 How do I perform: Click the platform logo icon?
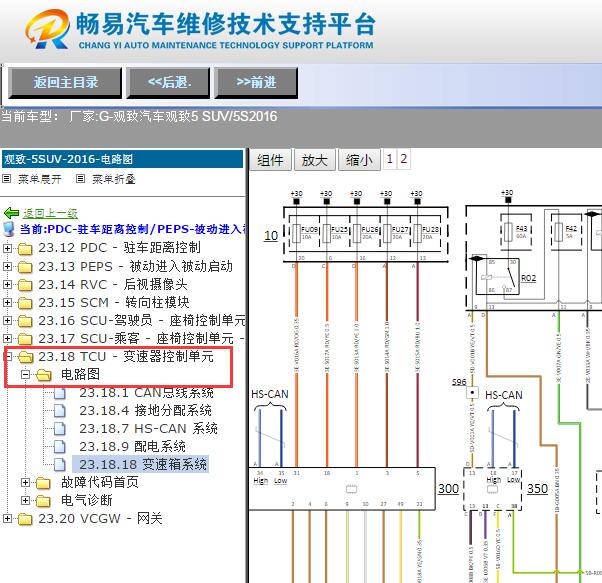(47, 29)
